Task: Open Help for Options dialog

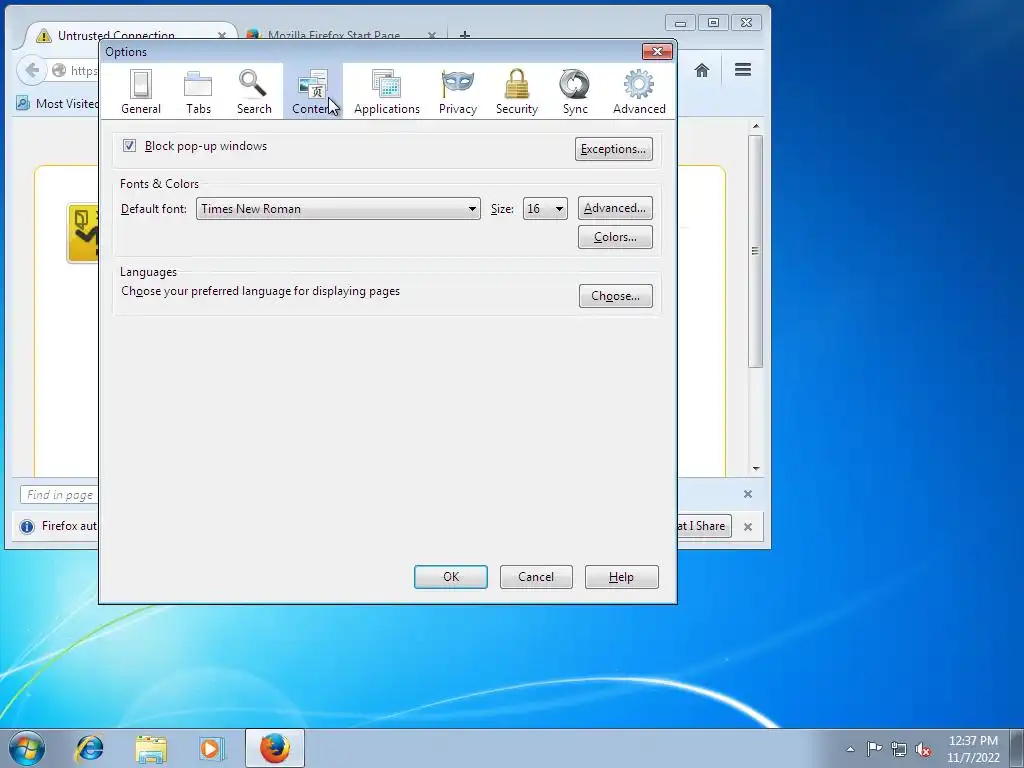Action: tap(621, 577)
